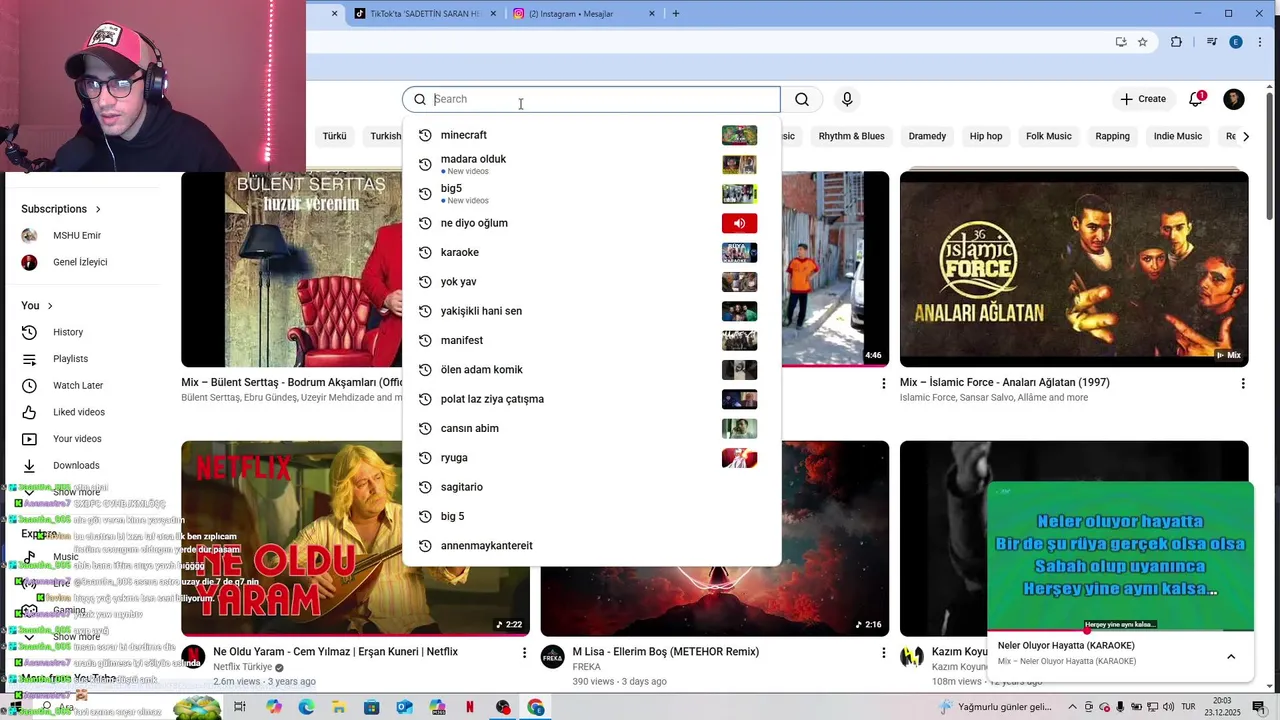Open the YouTube account avatar menu
The width and height of the screenshot is (1280, 720).
click(1234, 99)
